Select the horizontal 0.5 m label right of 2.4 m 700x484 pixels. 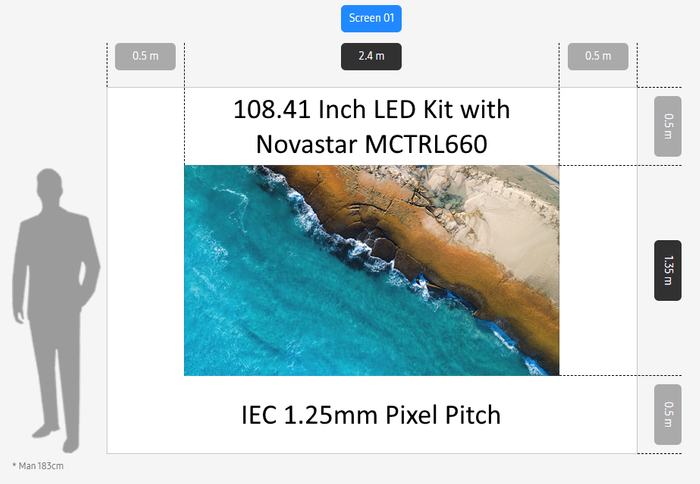pos(598,56)
